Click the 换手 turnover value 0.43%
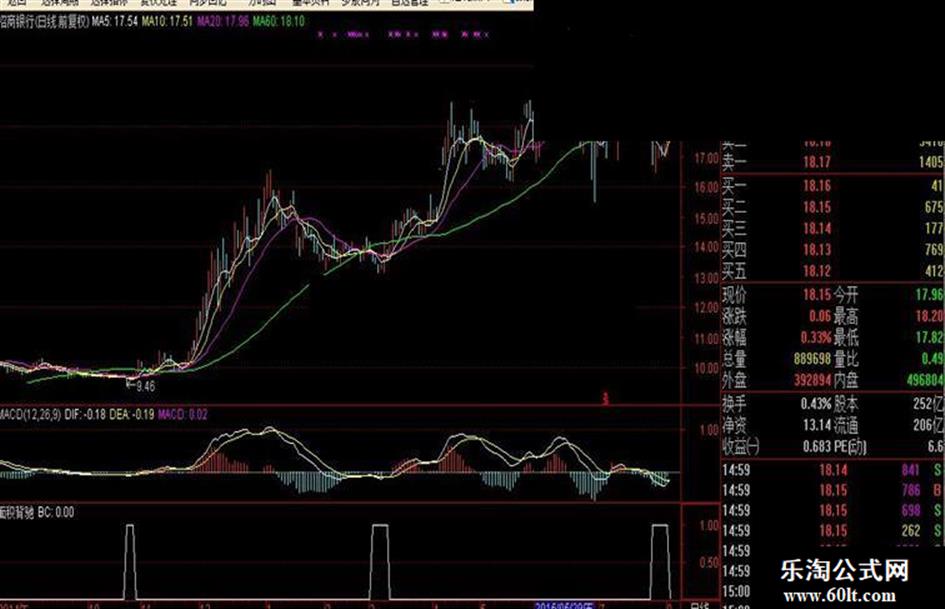This screenshot has height=609, width=945. click(x=816, y=404)
